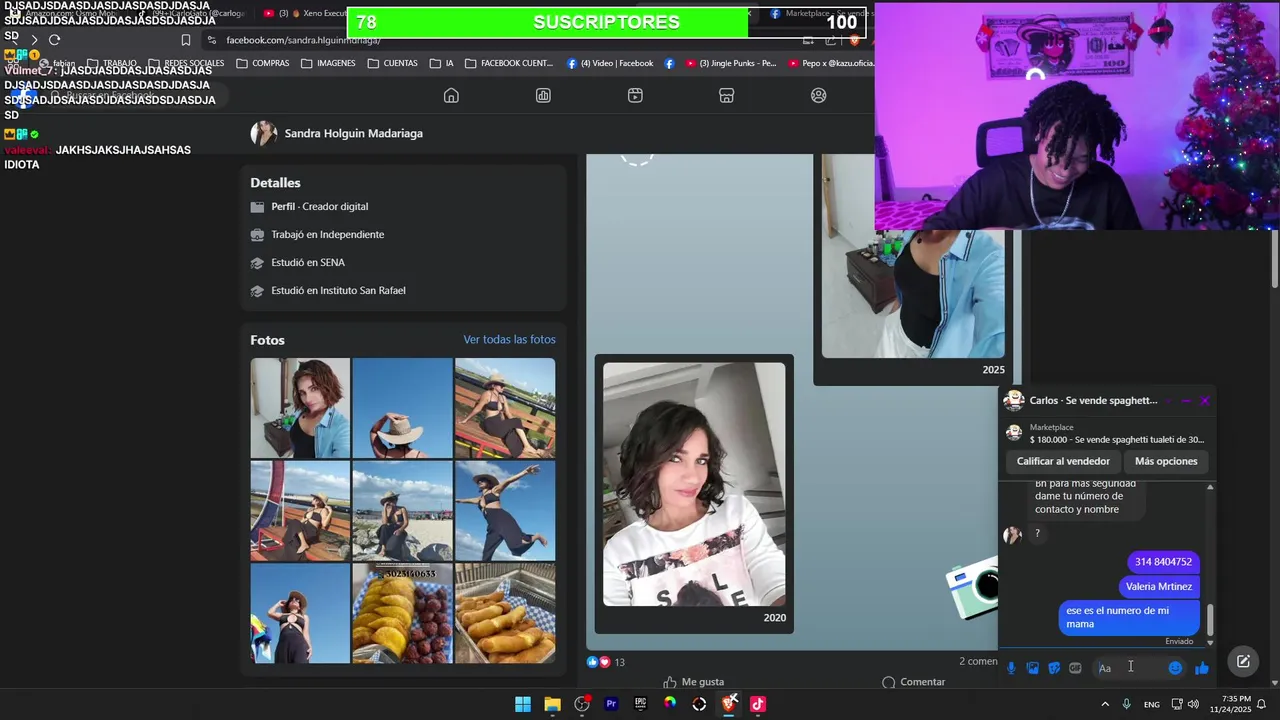Click the Estudió en SENA detail
1280x720 pixels.
308,262
